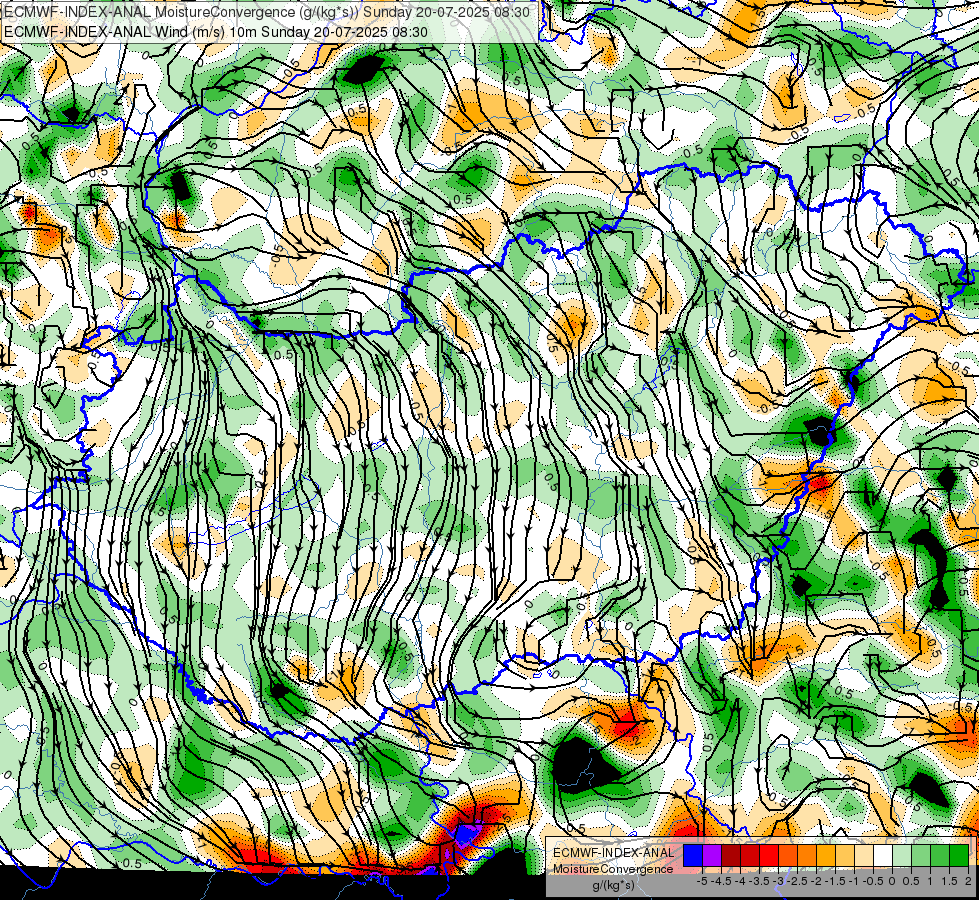Click the '1.5' legend scale value

[949, 881]
